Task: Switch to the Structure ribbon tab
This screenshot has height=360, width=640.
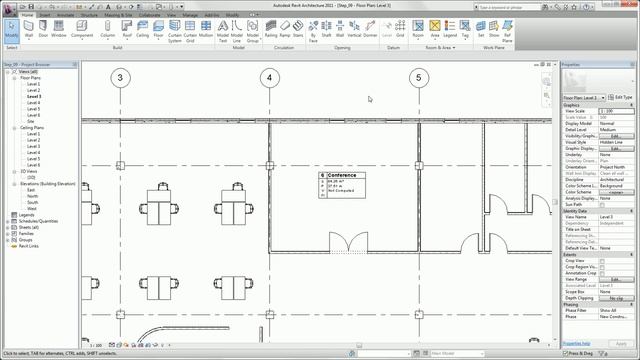Action: (89, 15)
